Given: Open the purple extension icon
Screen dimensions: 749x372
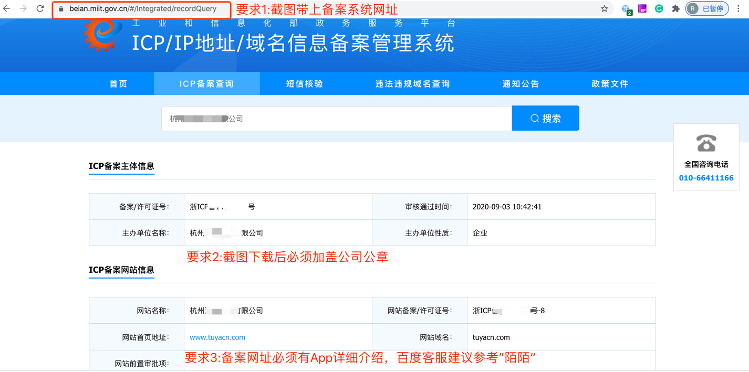Looking at the screenshot, I should 643,9.
